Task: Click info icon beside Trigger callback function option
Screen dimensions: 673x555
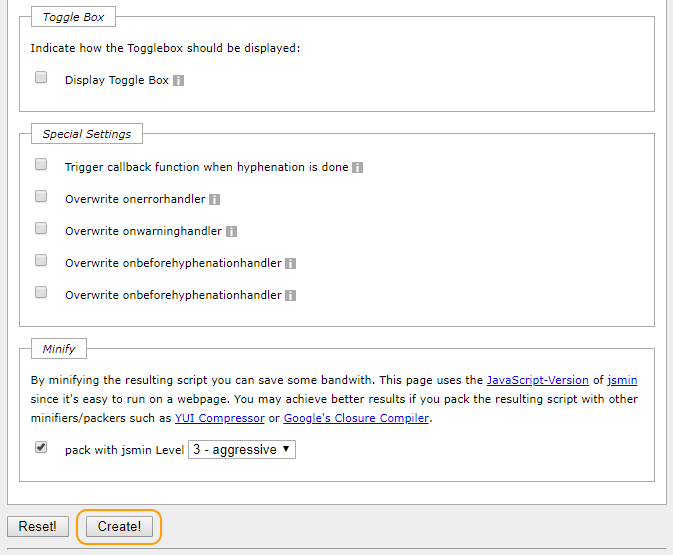Action: tap(358, 167)
